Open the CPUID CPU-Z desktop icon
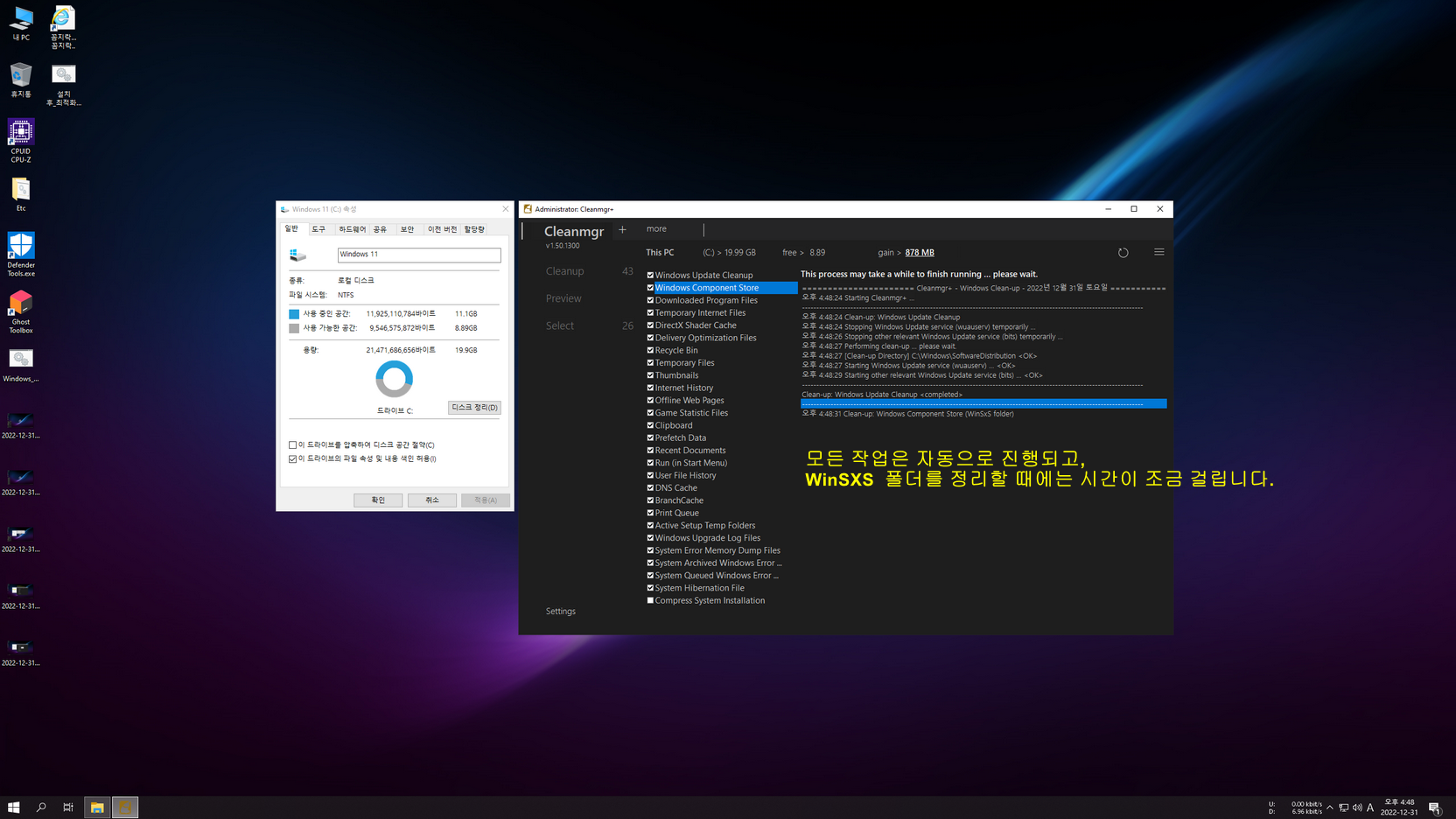 coord(21,141)
